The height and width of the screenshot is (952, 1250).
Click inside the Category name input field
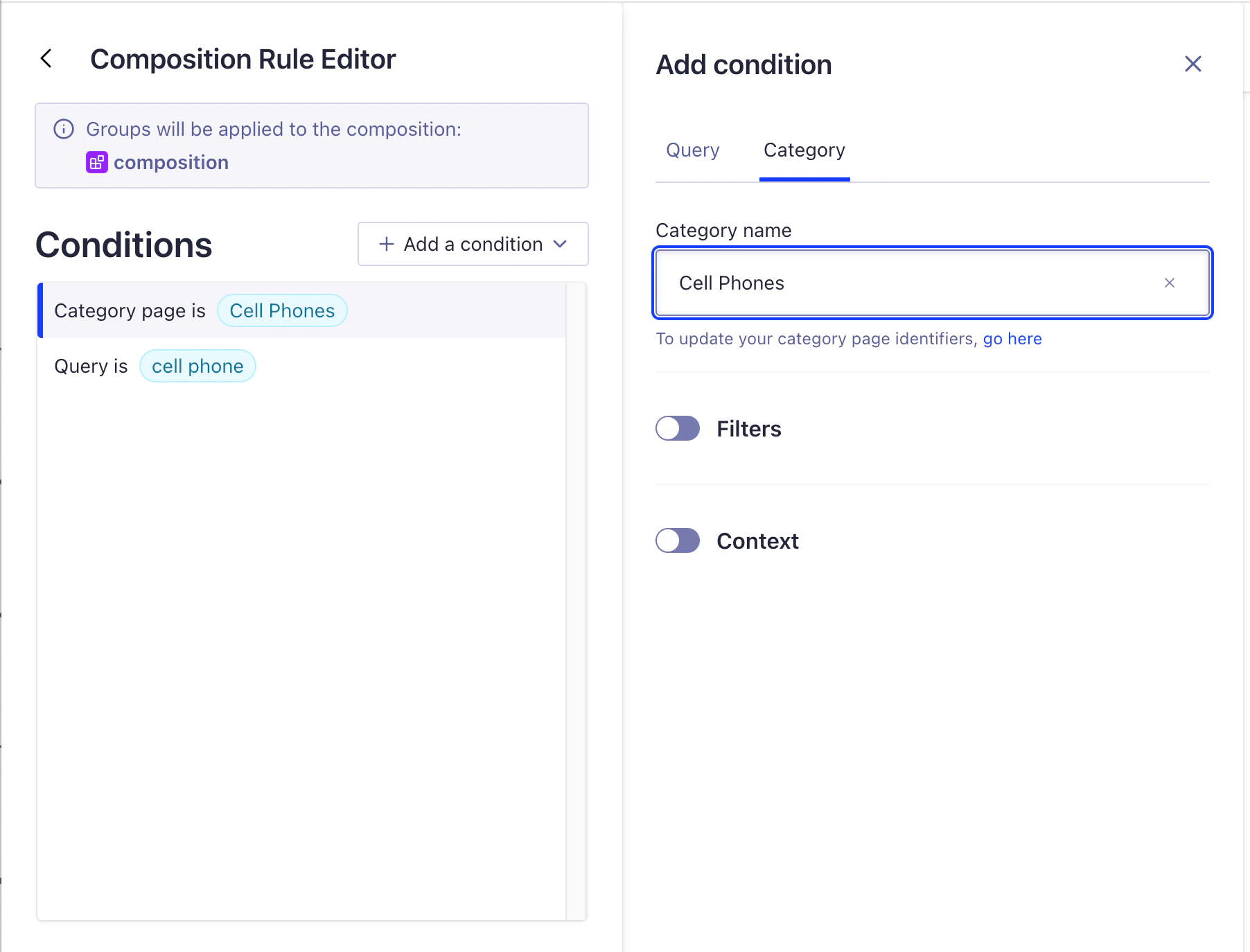[x=866, y=283]
